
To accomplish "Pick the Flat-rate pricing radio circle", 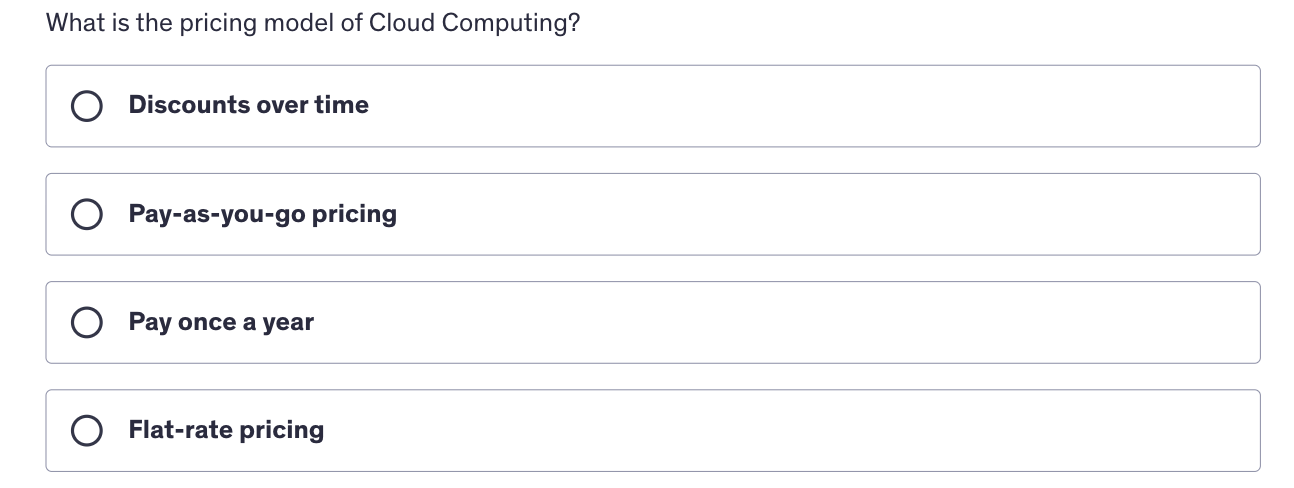I will click(87, 431).
